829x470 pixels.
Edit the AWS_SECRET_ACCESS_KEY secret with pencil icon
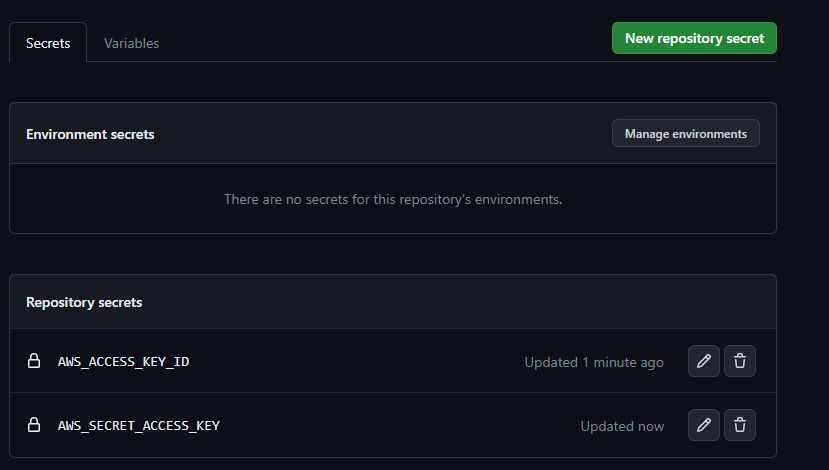coord(704,425)
